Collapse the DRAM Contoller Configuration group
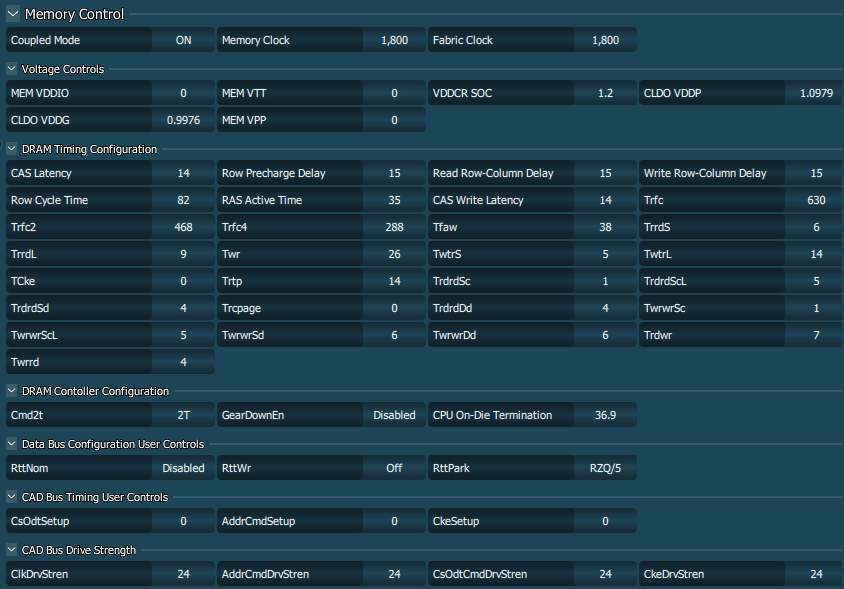The height and width of the screenshot is (589, 844). coord(13,391)
